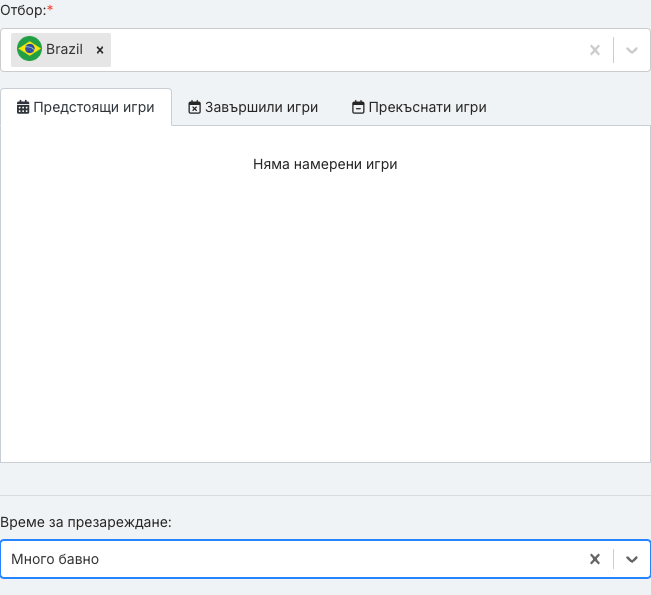This screenshot has width=651, height=595.
Task: Expand the Отбор team dropdown
Action: tap(631, 50)
